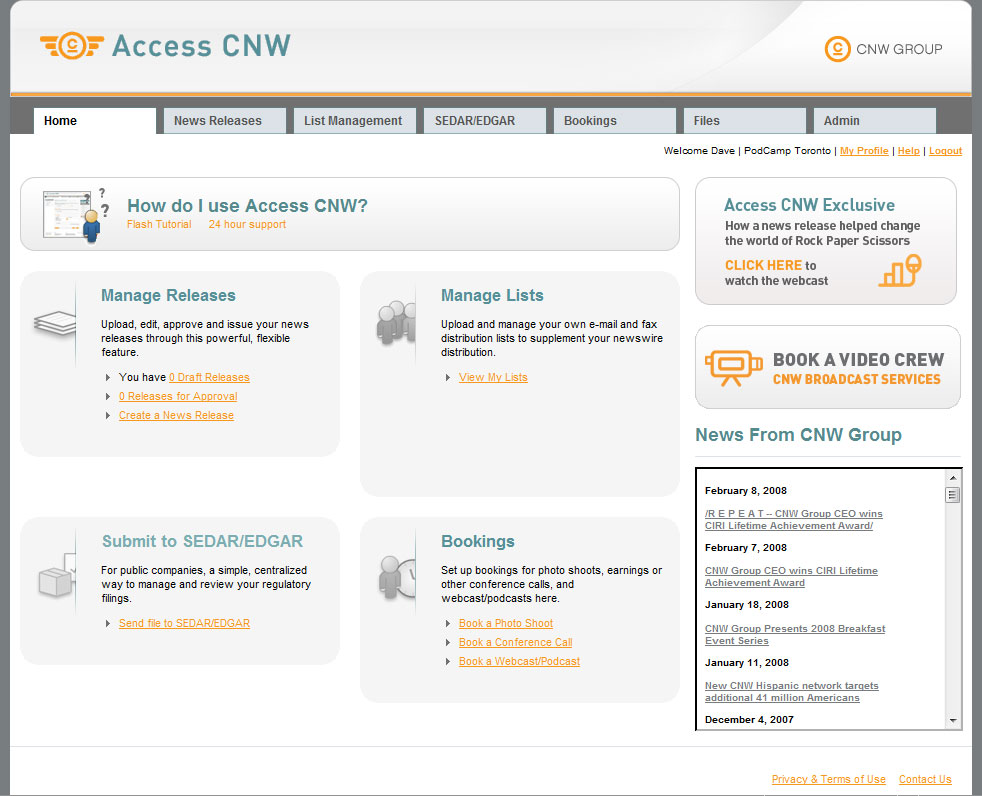
Task: Go to the SEDAR/EDGAR tab
Action: (485, 121)
